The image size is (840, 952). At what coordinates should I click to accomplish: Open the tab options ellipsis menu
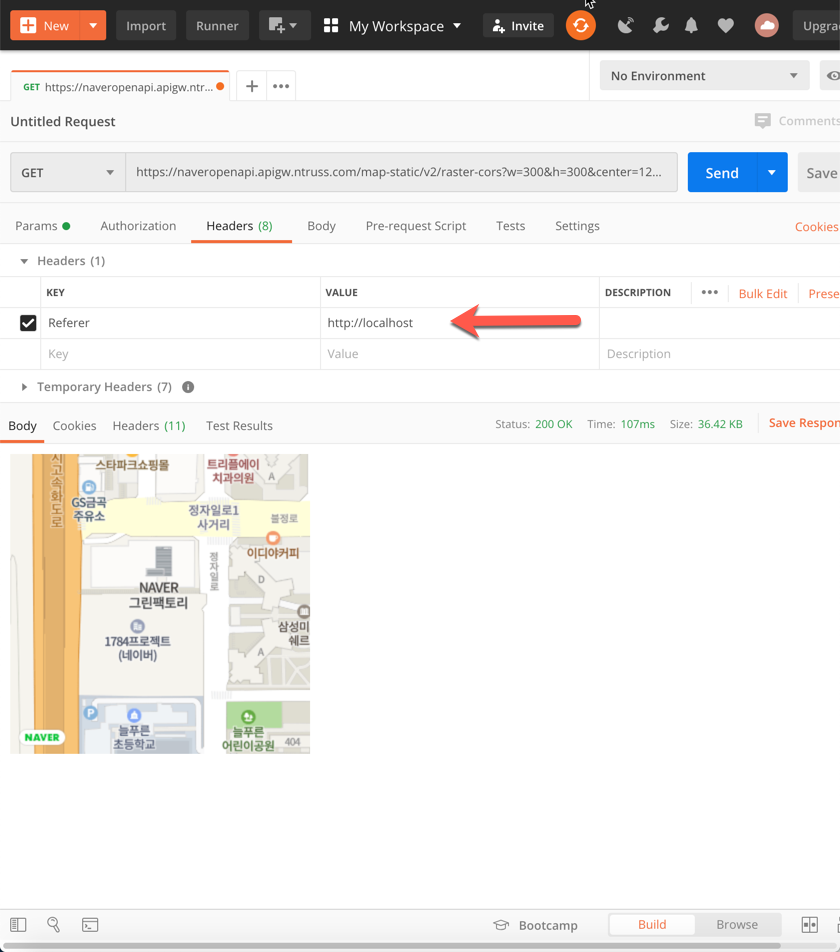(x=281, y=86)
